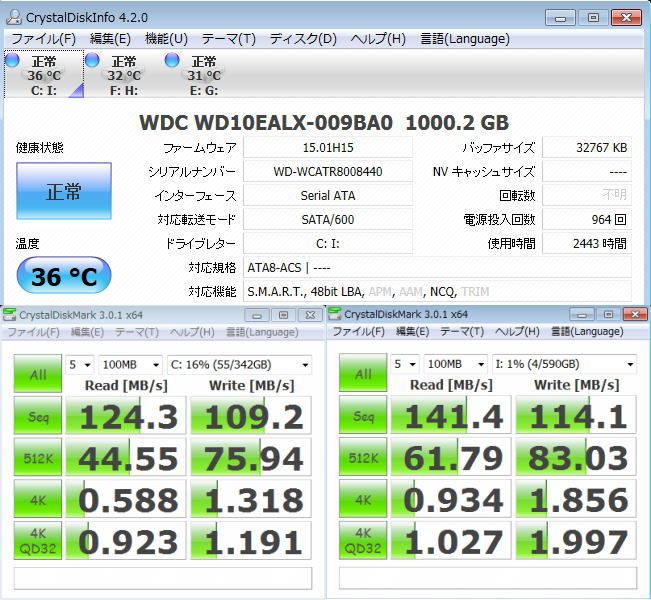Open 100MB test size dropdown in left CrystalDiskMark
Image resolution: width=651 pixels, height=600 pixels.
coord(130,365)
